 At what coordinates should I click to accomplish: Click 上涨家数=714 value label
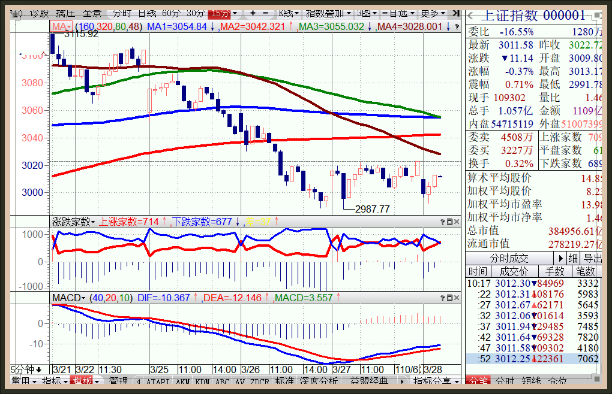click(129, 222)
